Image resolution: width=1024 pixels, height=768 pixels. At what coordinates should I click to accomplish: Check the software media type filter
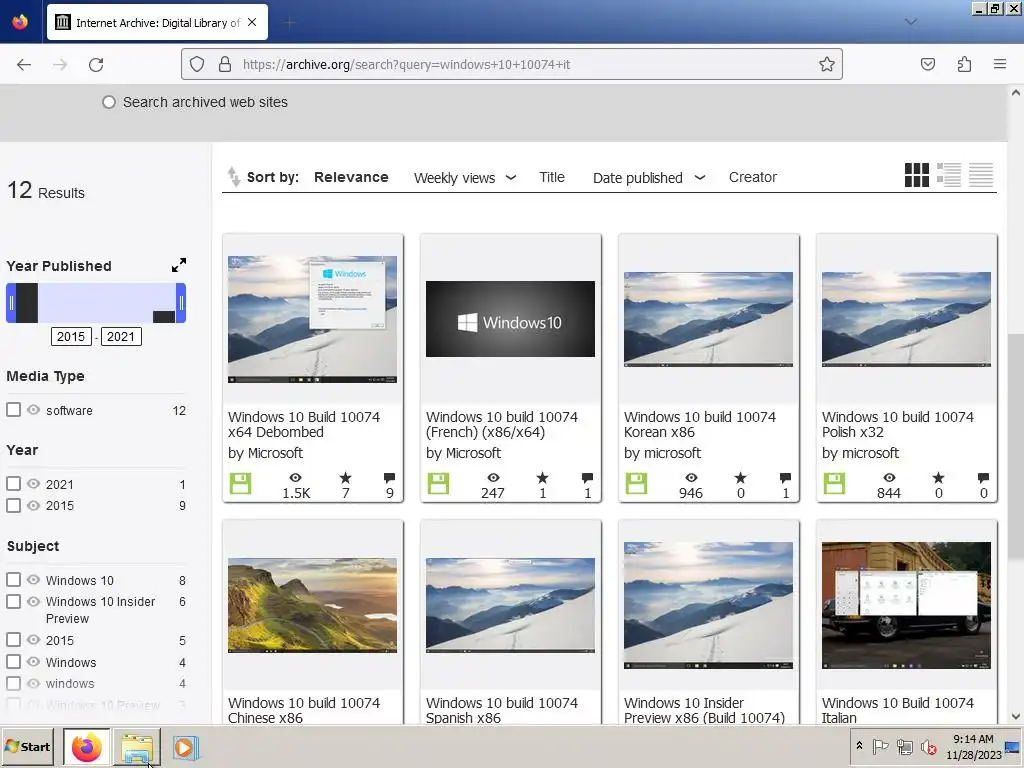(13, 409)
